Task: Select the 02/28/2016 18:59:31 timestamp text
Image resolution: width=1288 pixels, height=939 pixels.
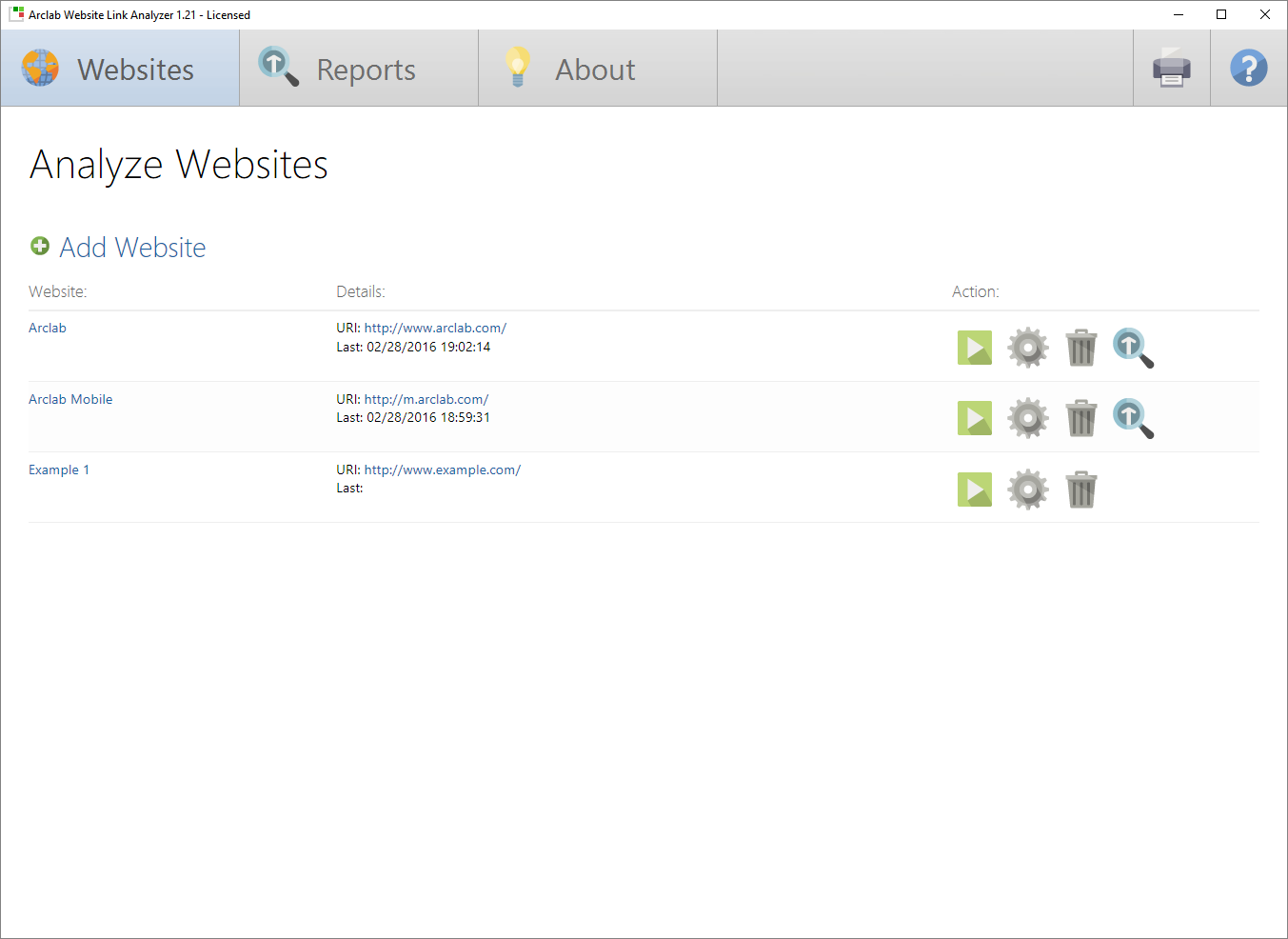Action: point(428,418)
